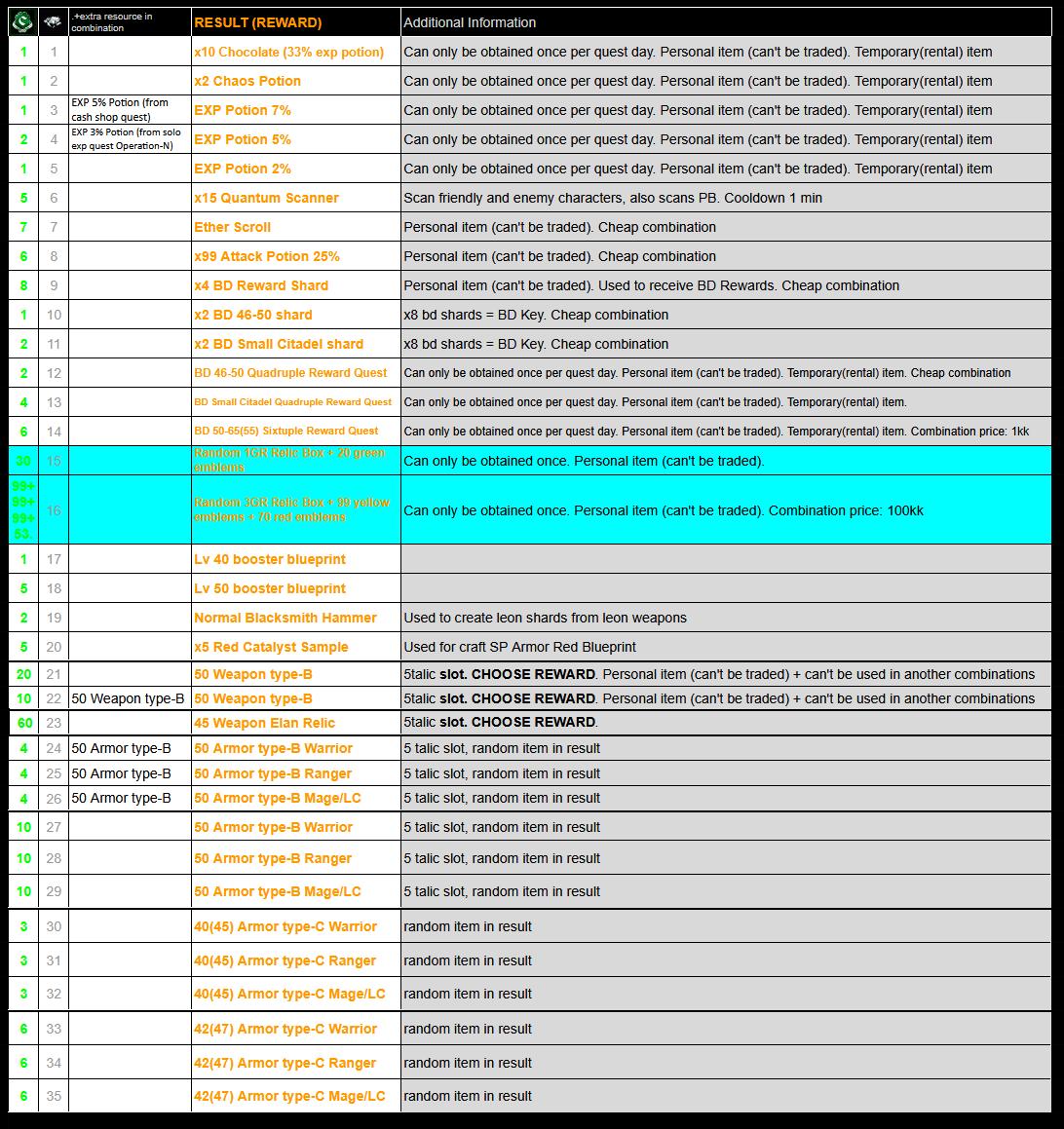Screen dimensions: 1064x1129
Task: Open x4 BD Reward Shard entry
Action: click(x=261, y=285)
